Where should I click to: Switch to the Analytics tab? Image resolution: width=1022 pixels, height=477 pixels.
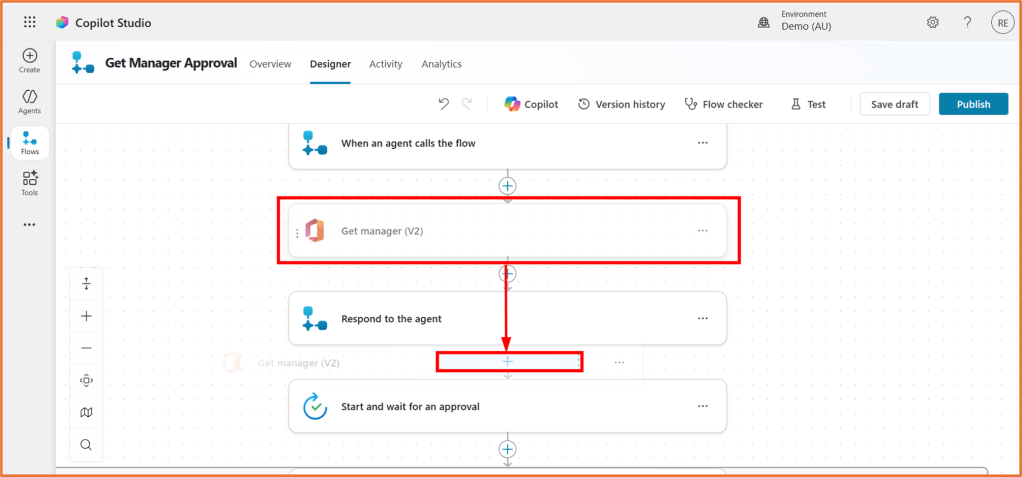442,64
